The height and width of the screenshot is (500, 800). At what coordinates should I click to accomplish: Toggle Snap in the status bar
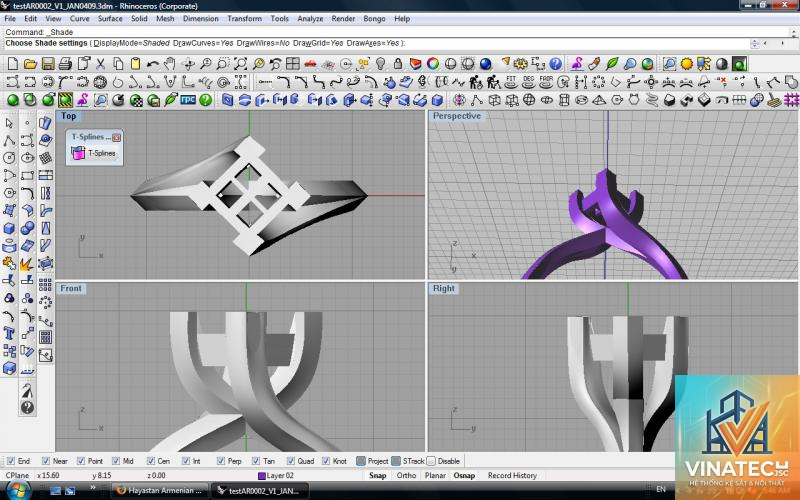tap(378, 475)
